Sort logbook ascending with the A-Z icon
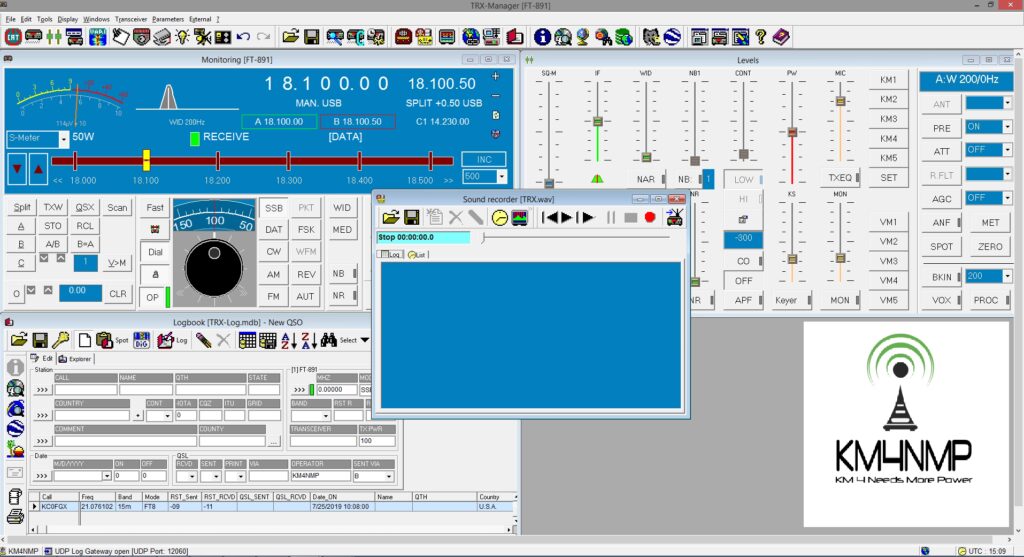This screenshot has height=557, width=1024. (x=288, y=340)
